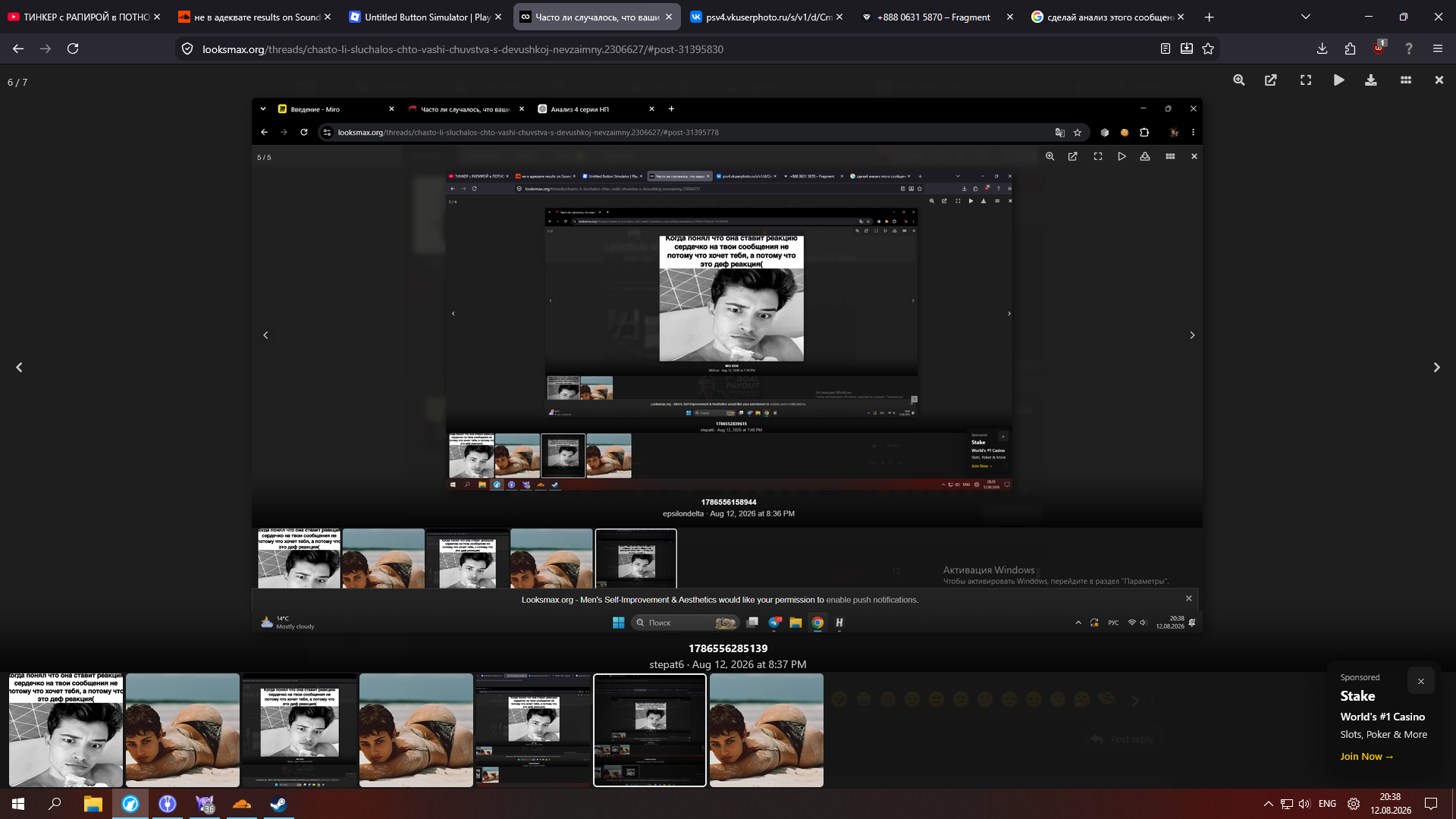Close the image gallery lightbox
The height and width of the screenshot is (819, 1456).
coord(1439,80)
